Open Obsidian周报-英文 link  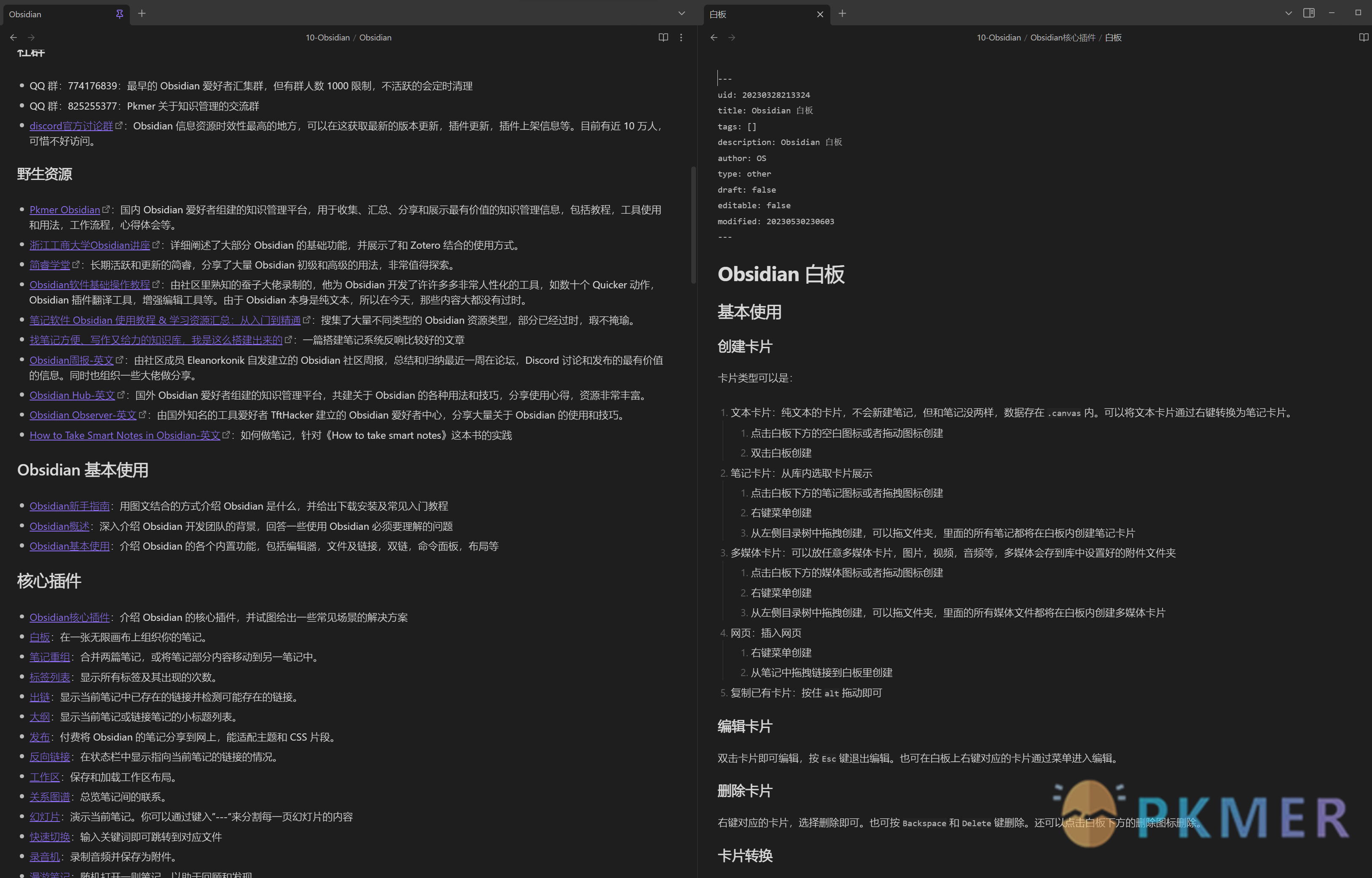[x=72, y=360]
